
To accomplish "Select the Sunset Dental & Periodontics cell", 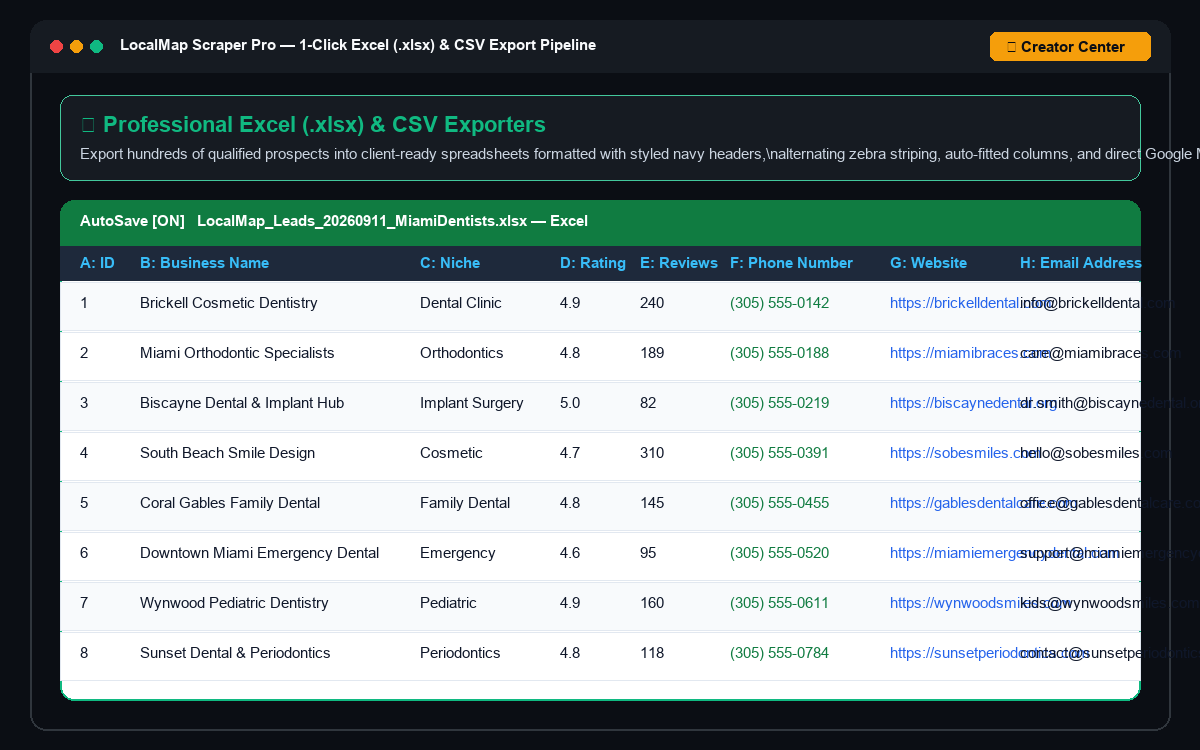I will click(x=235, y=653).
